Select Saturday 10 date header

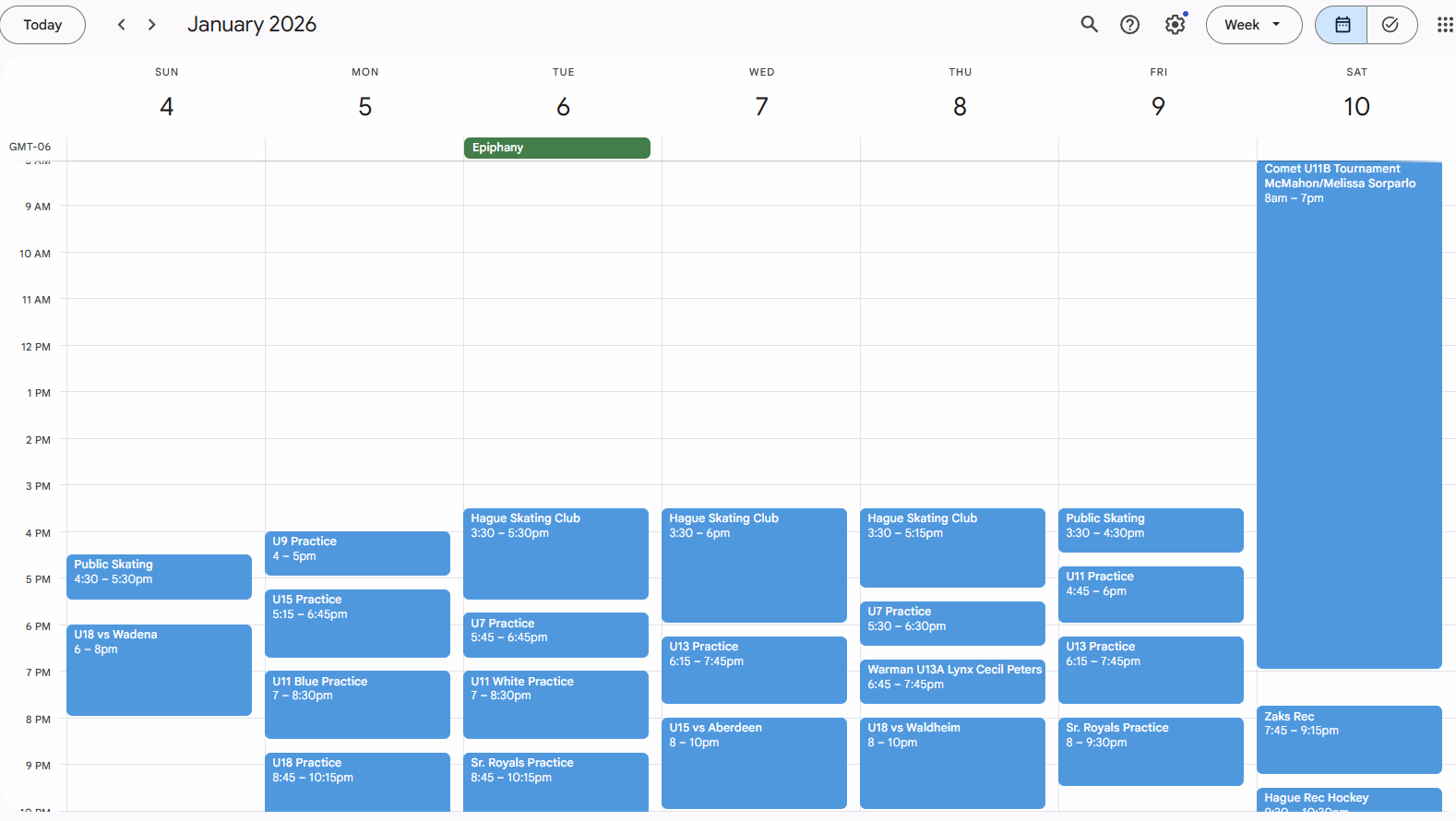click(1355, 107)
